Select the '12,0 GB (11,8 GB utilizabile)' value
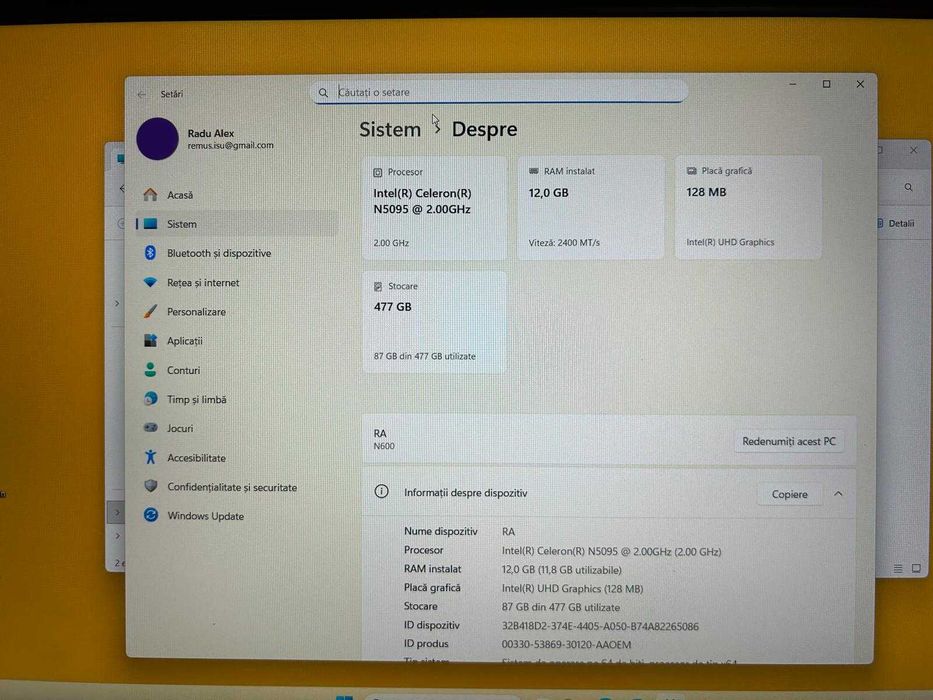 point(561,570)
